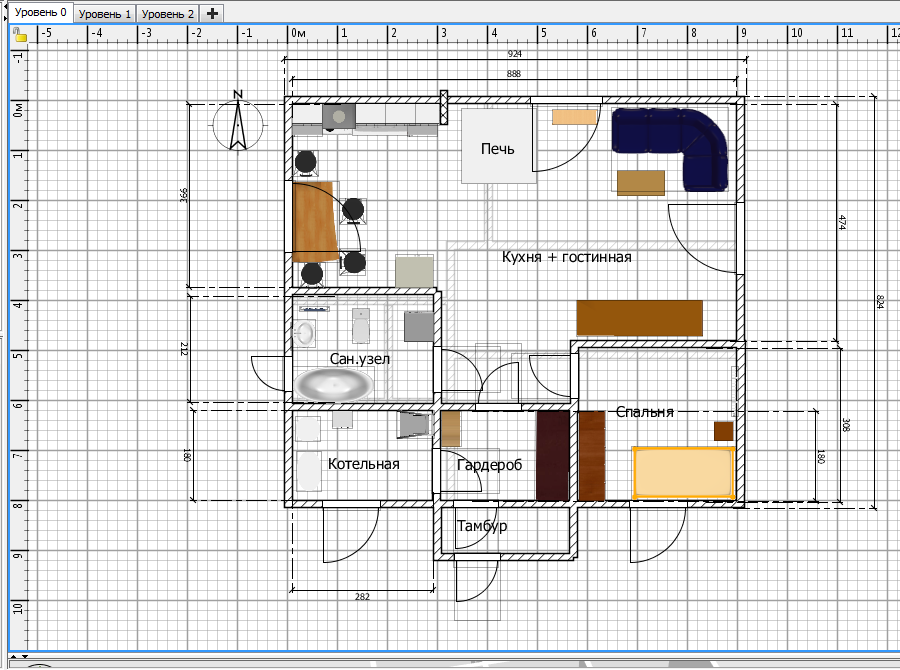This screenshot has width=900, height=670.
Task: Select the small brown nightstand in Спальня
Action: [x=723, y=430]
